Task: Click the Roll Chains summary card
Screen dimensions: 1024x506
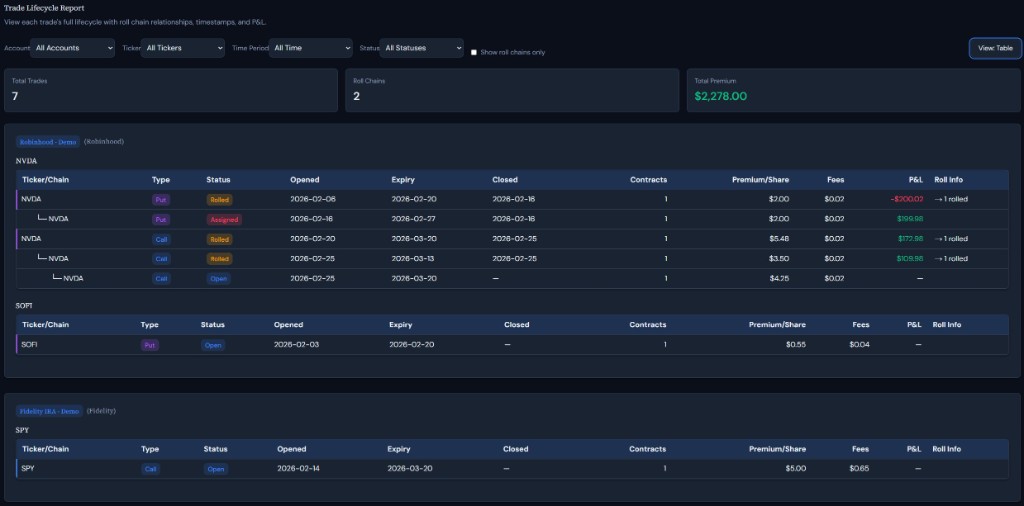Action: click(510, 90)
